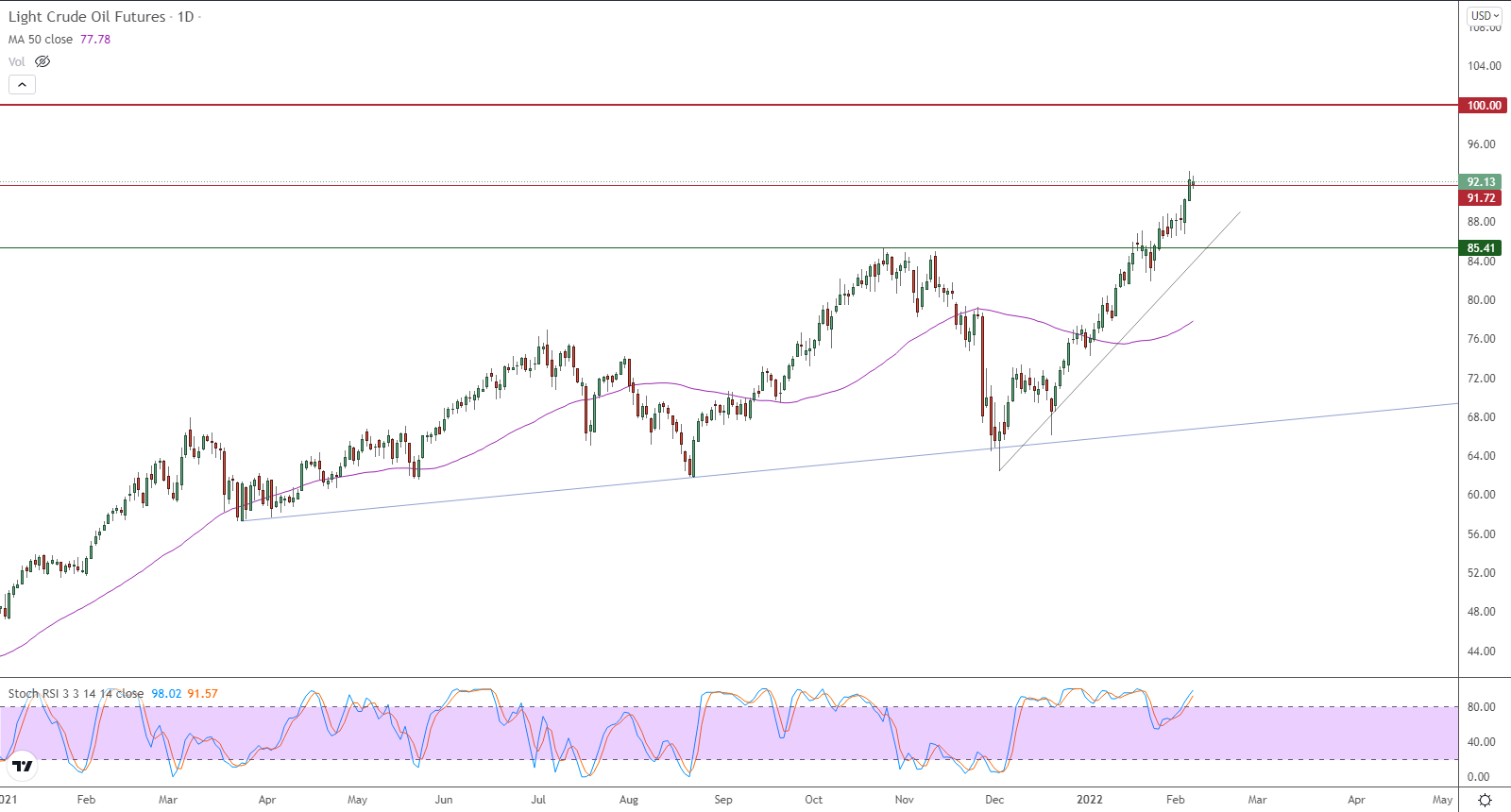Toggle visibility of the Vol indicator
Screen dimensions: 1511x812
click(42, 61)
